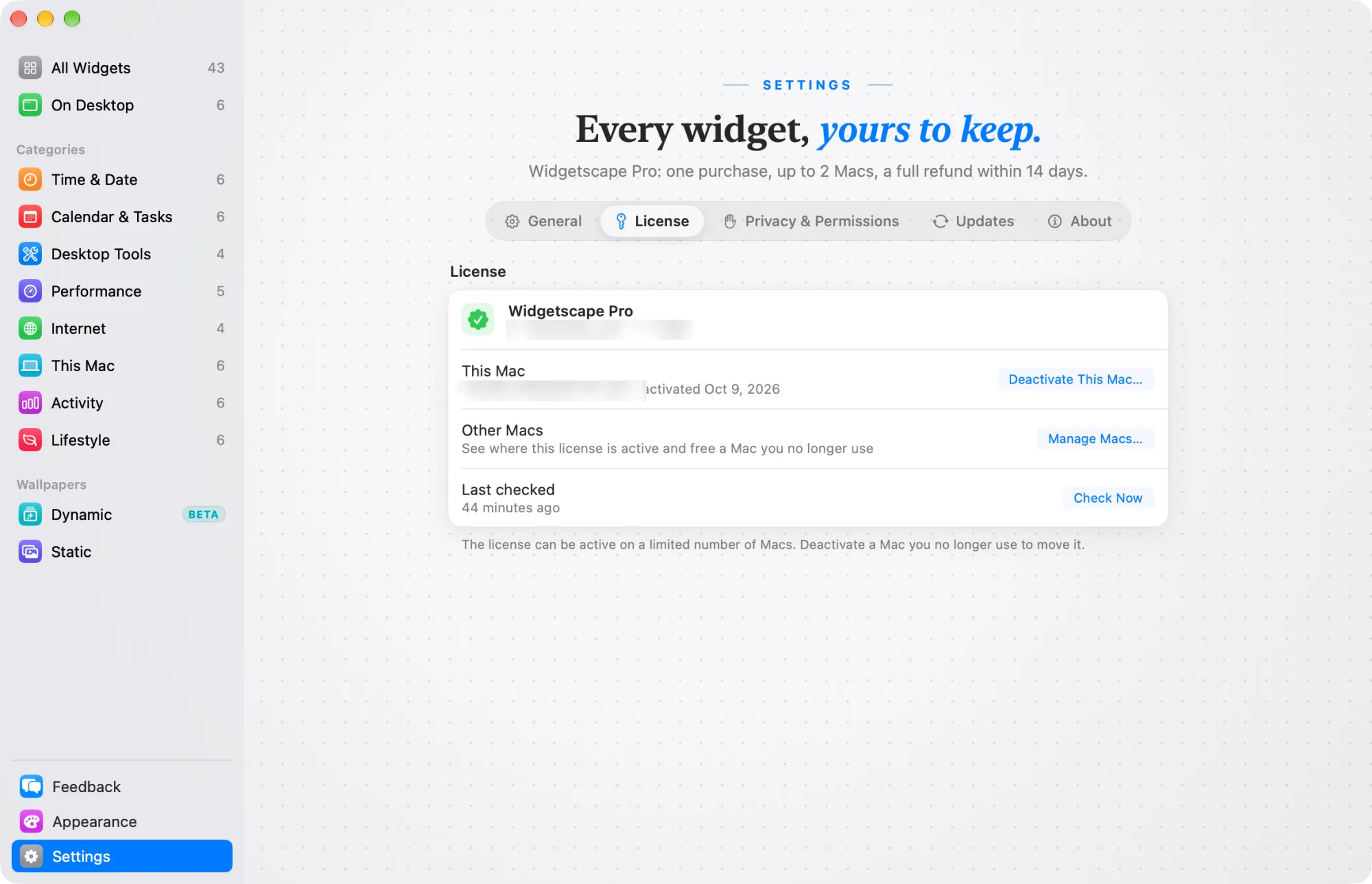Click the SETTINGS heading label
1372x884 pixels.
(807, 85)
